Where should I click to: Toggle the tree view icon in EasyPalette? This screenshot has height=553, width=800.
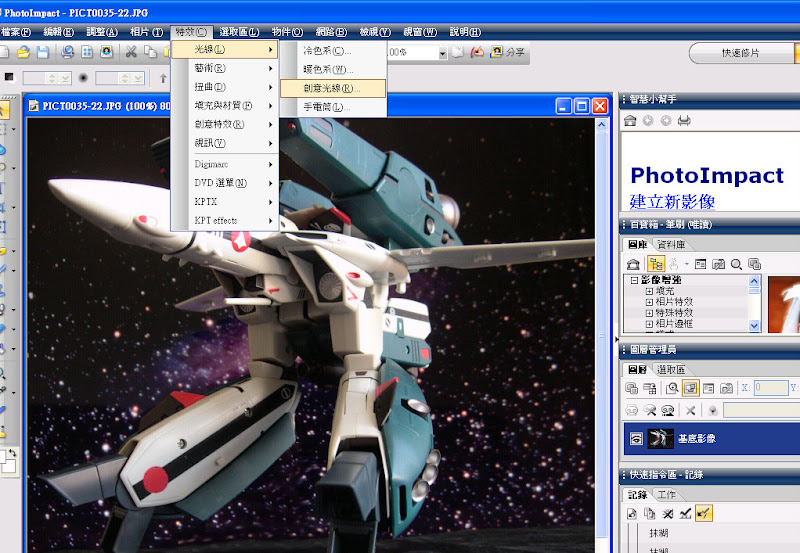[x=656, y=264]
